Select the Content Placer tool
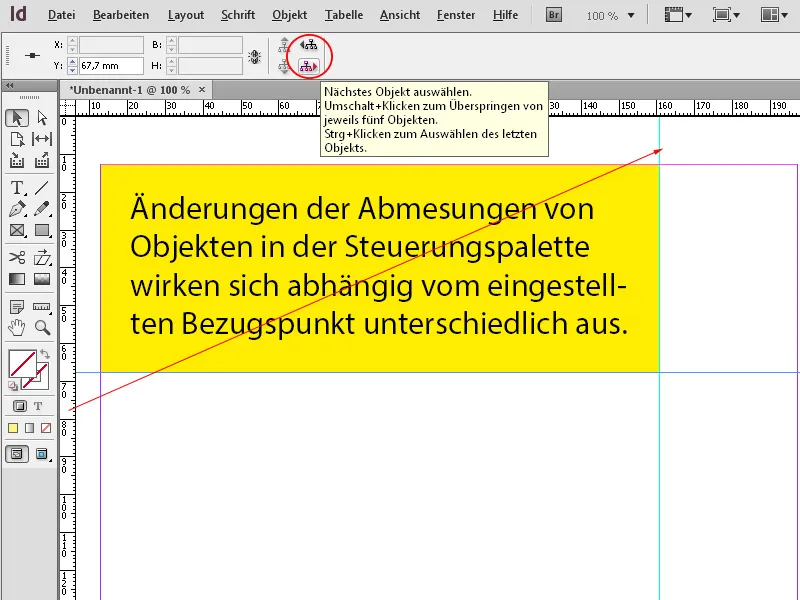800x600 pixels. point(42,160)
